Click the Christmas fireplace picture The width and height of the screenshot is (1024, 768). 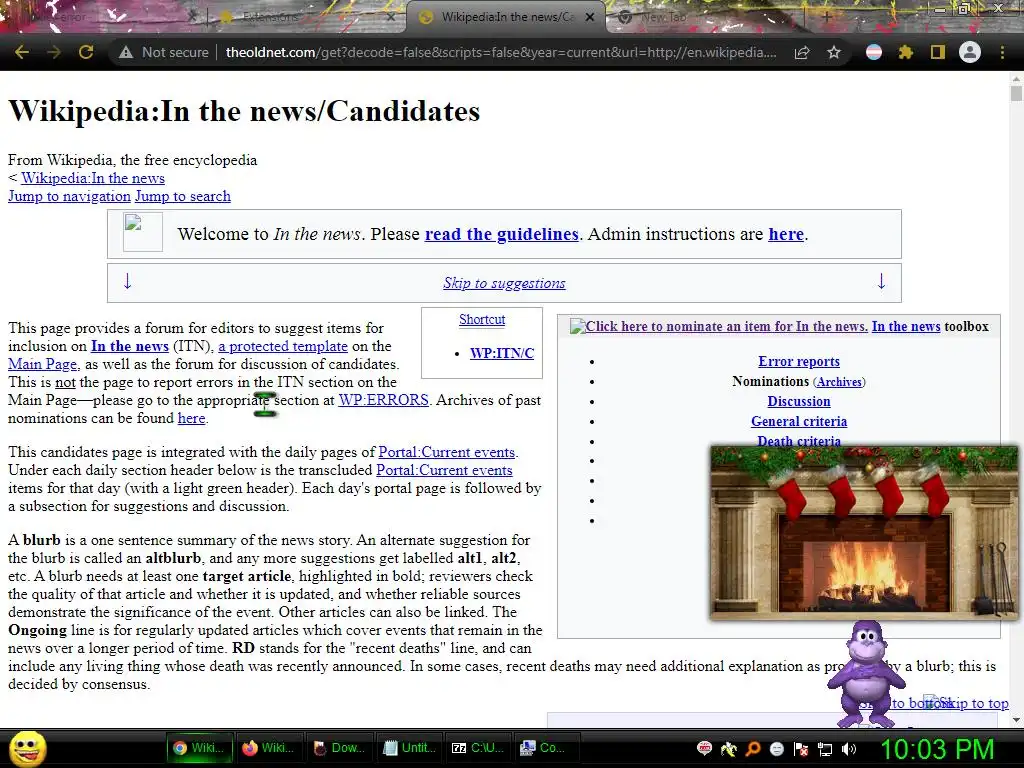coord(863,533)
